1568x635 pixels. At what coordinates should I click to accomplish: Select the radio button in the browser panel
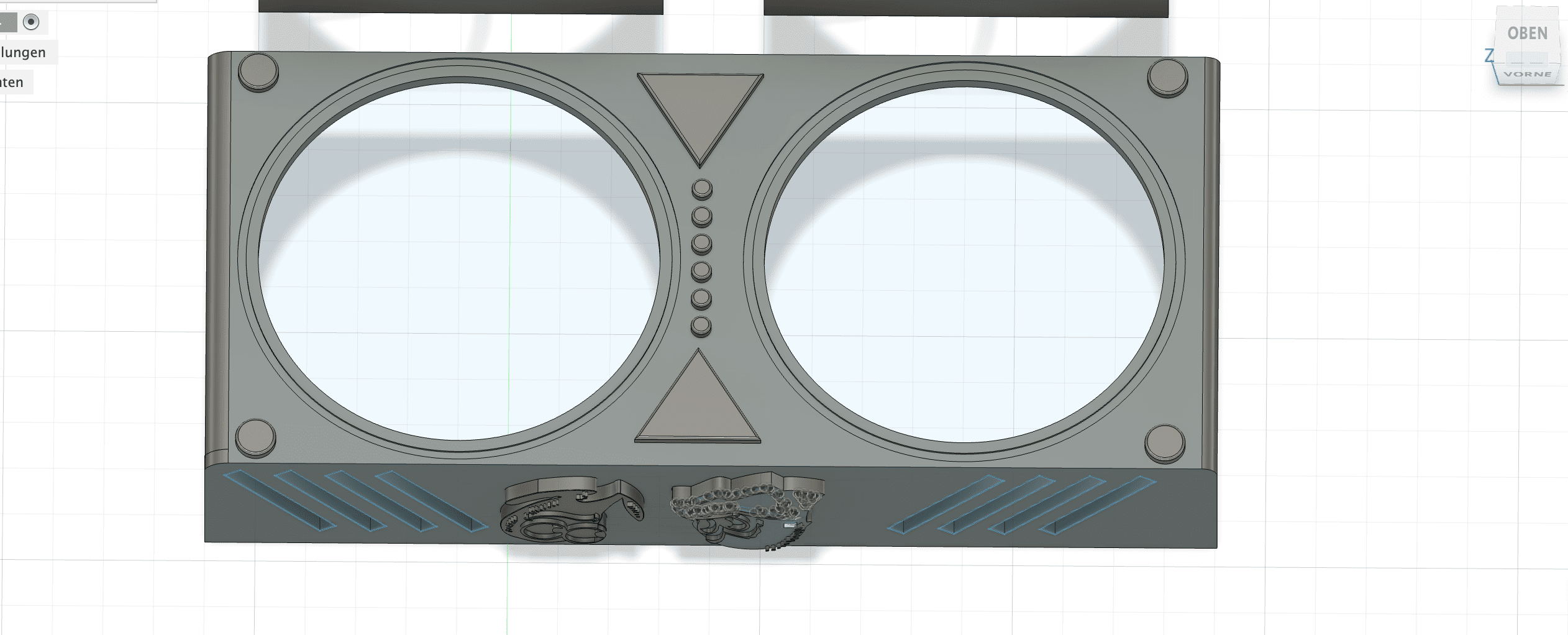(30, 22)
